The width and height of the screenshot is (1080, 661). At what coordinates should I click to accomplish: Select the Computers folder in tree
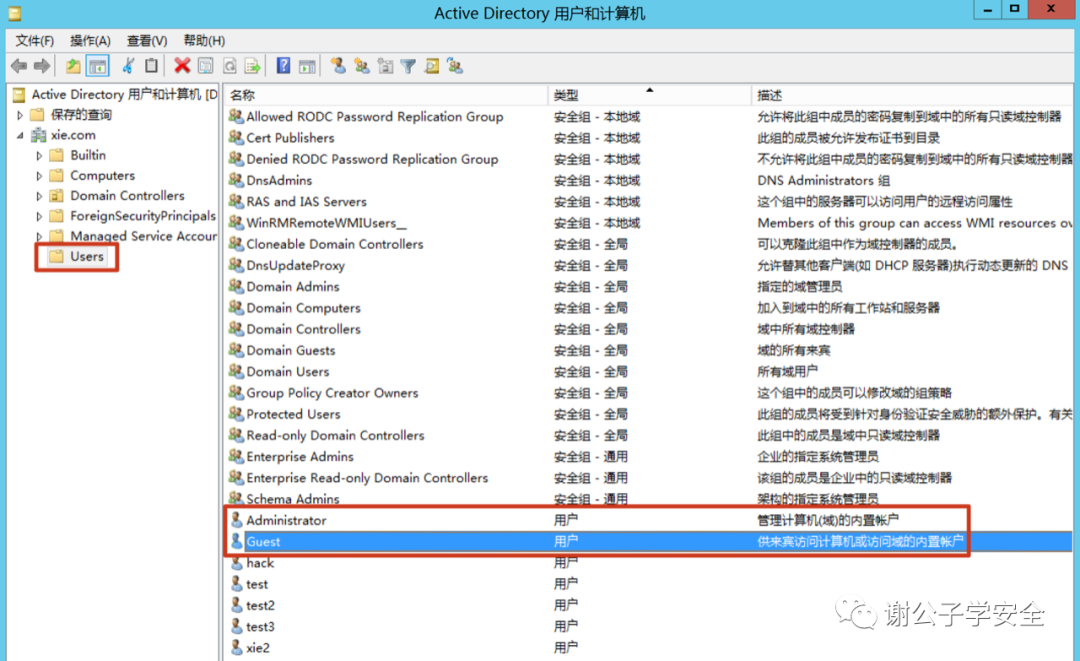(103, 176)
